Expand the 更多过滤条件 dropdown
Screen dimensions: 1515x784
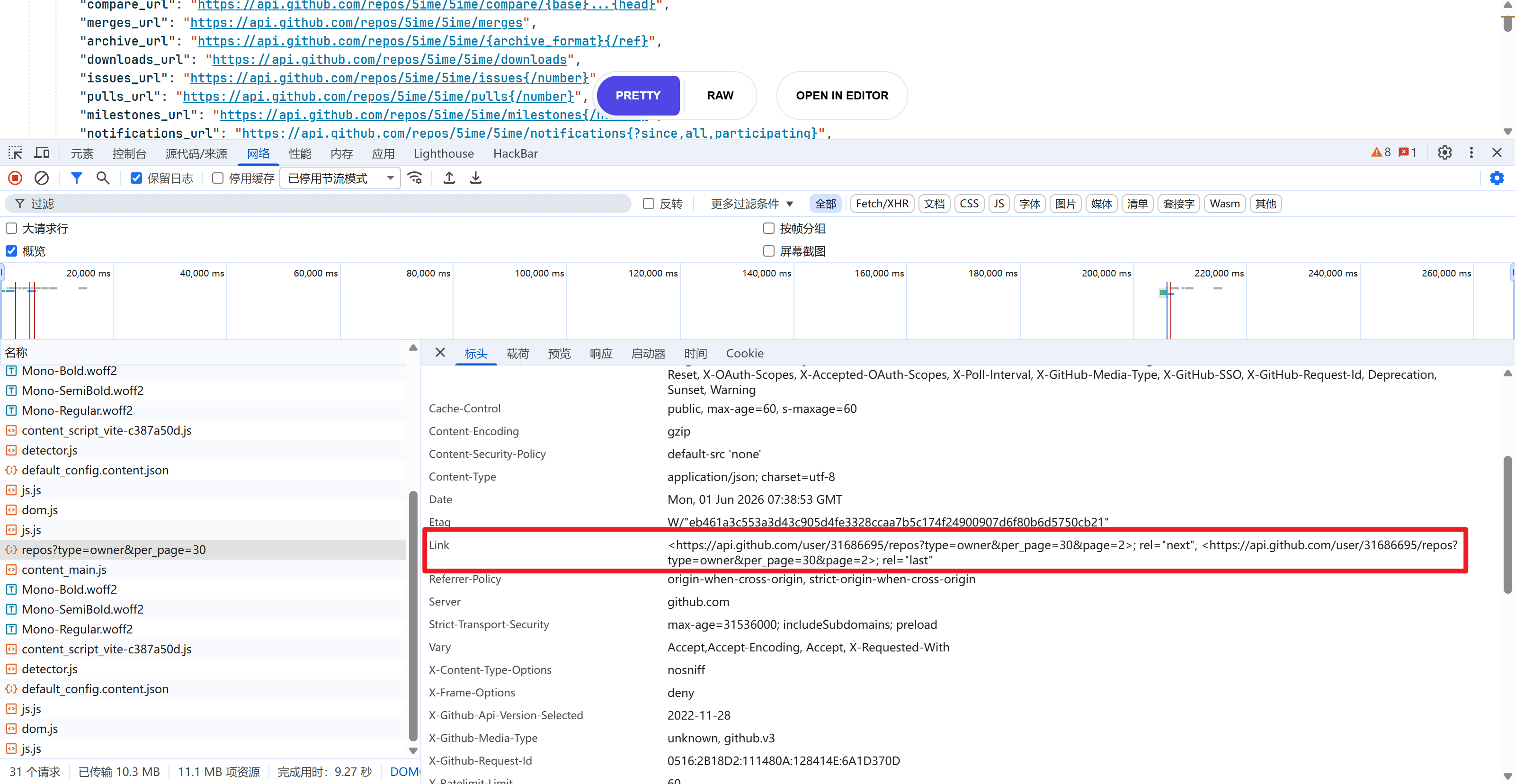coord(752,204)
